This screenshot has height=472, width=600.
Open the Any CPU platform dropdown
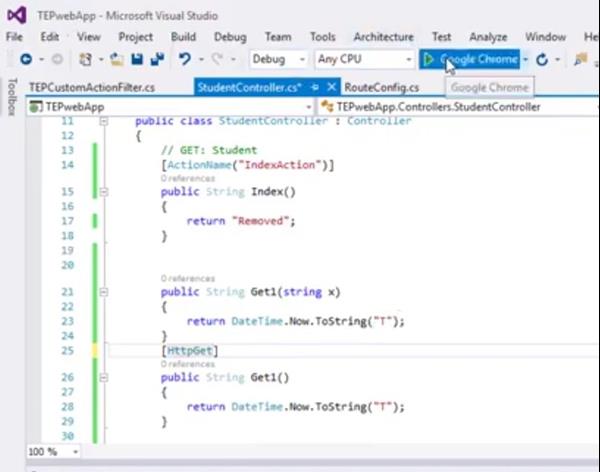click(x=363, y=60)
